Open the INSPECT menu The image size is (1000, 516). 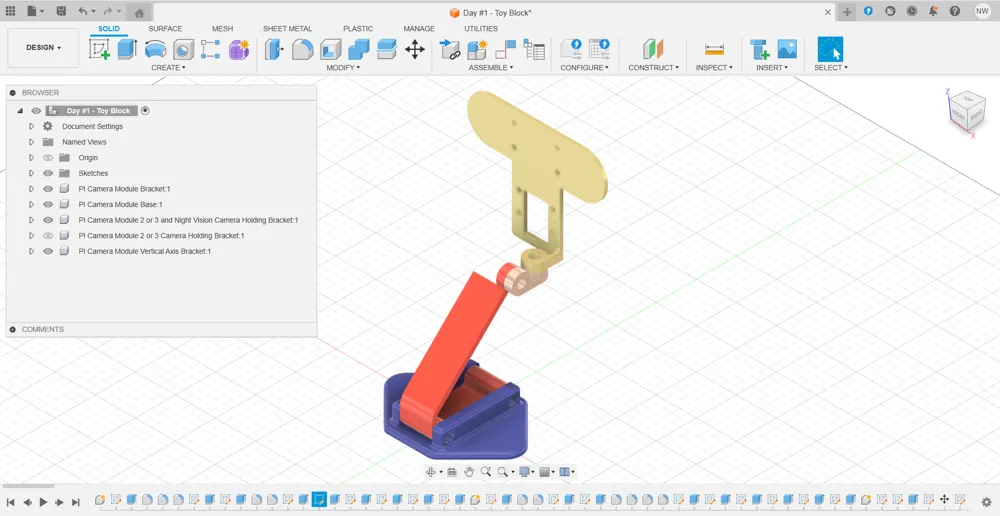[714, 68]
